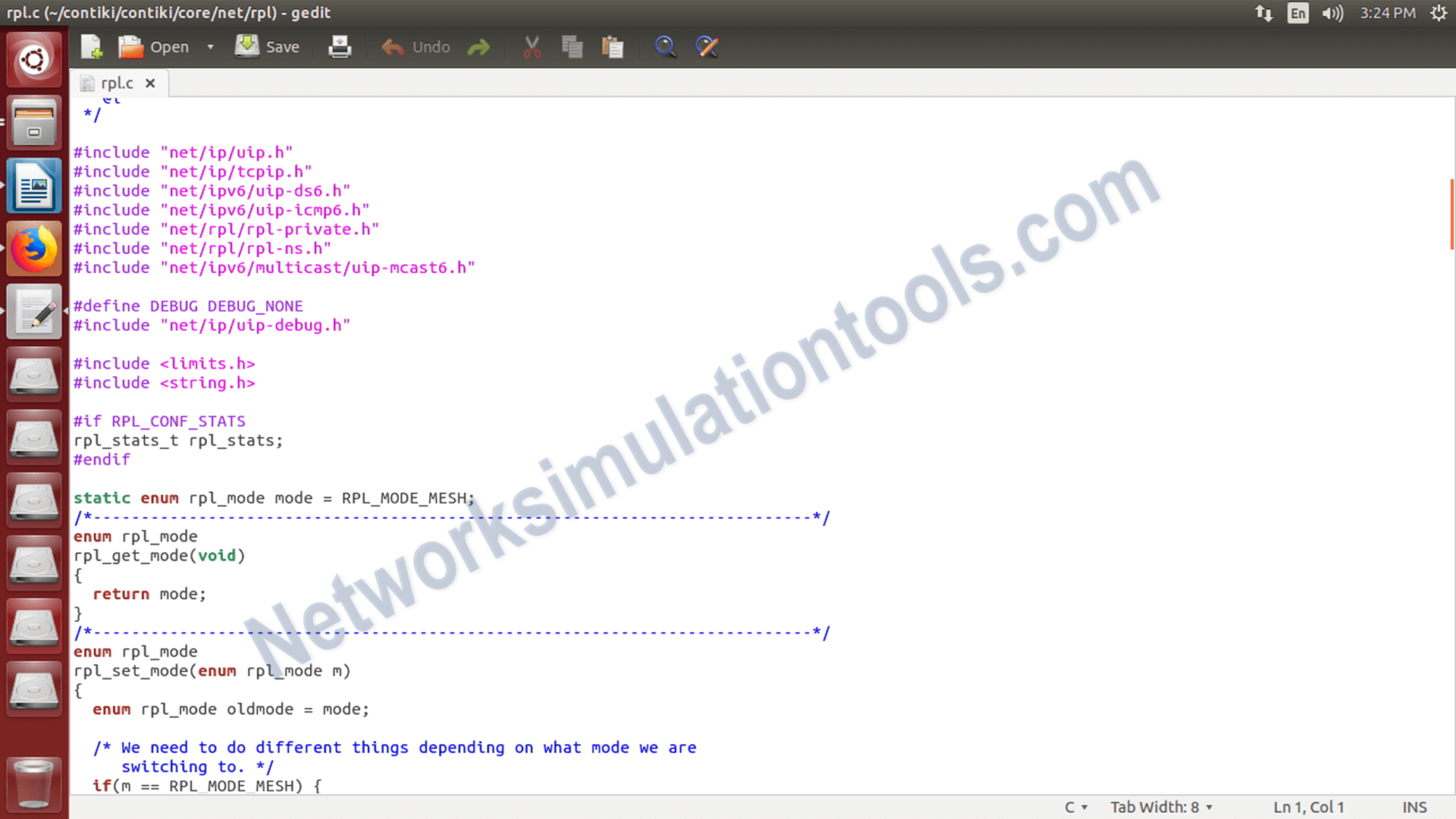Click the Print icon in toolbar
Viewport: 1456px width, 819px height.
(339, 46)
